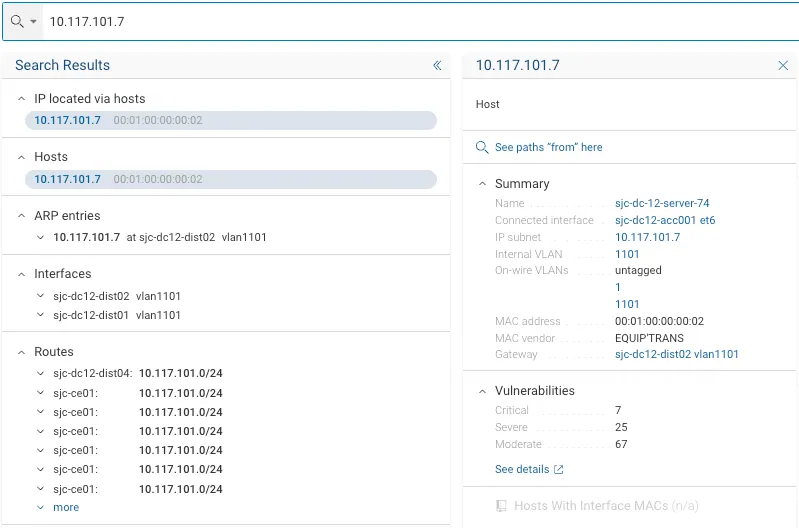Expand the sjc-dc12-dist04 route entry

tap(40, 374)
